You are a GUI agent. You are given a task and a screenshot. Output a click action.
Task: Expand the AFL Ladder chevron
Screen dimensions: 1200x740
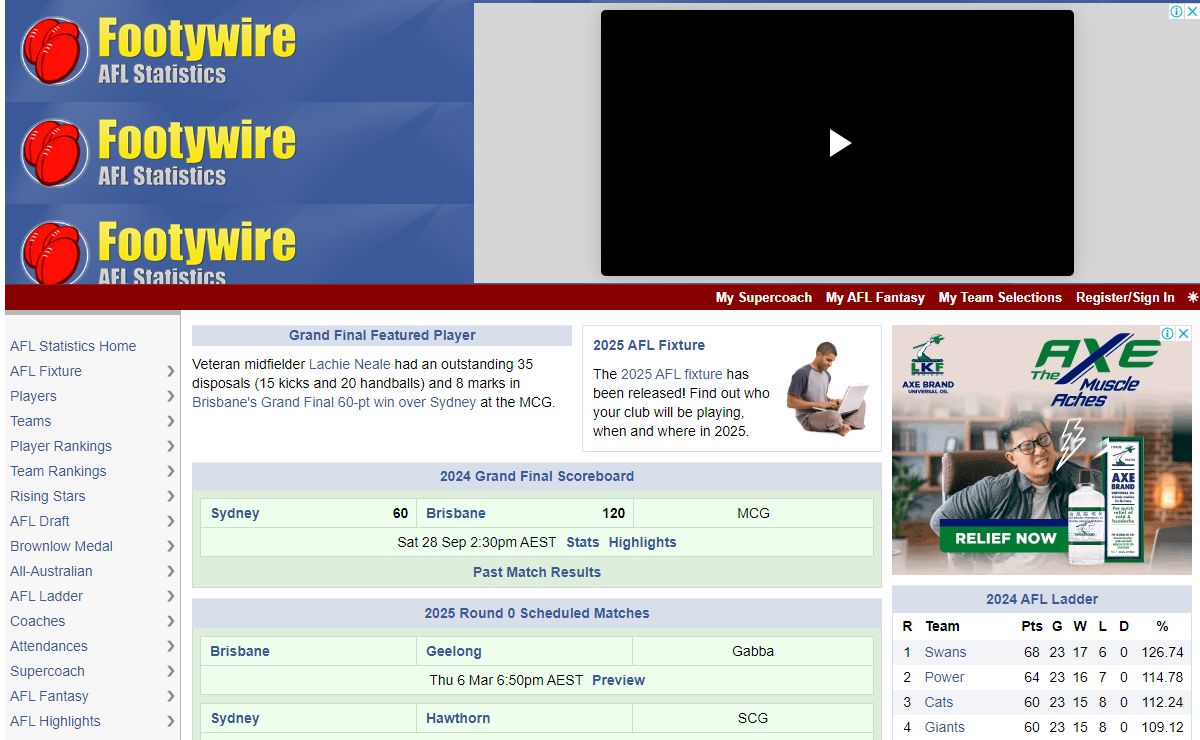click(170, 596)
